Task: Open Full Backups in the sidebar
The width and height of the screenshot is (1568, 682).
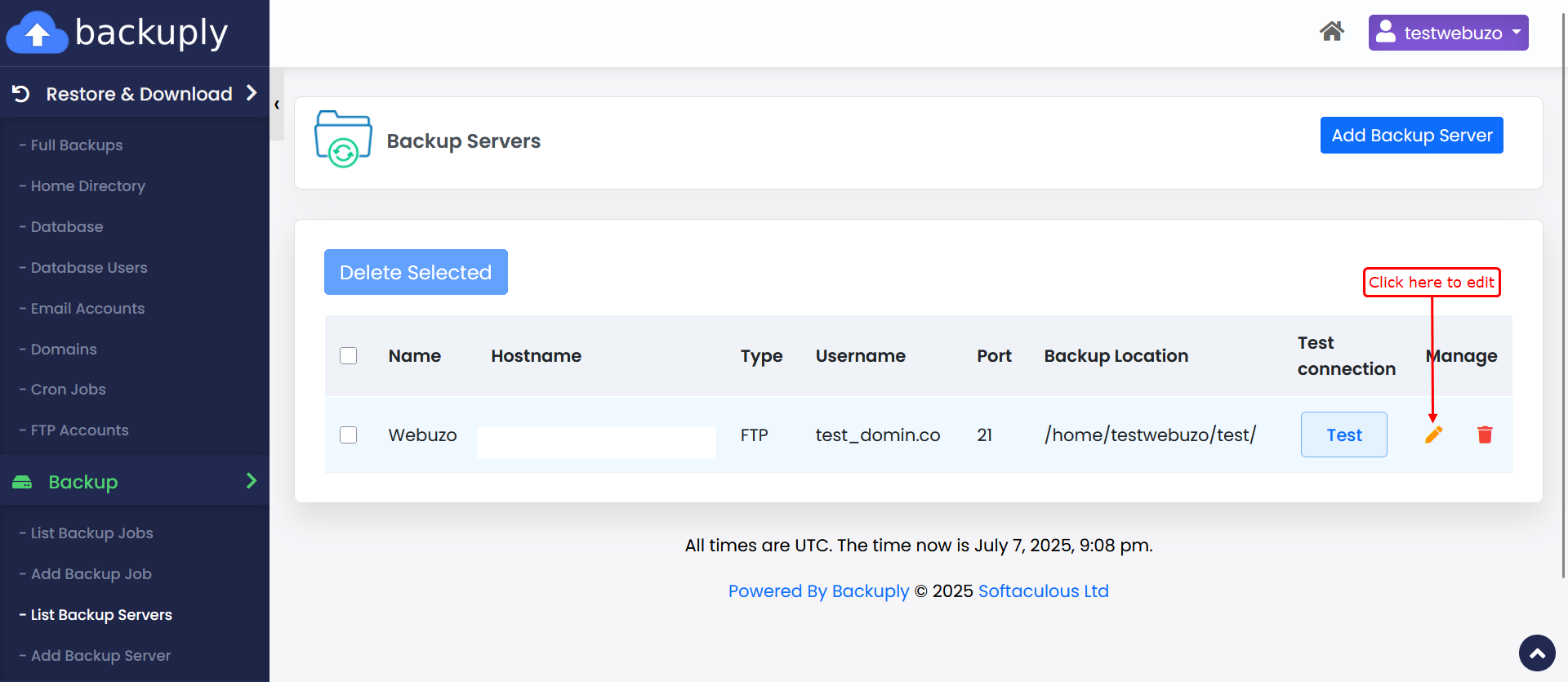Action: point(77,145)
